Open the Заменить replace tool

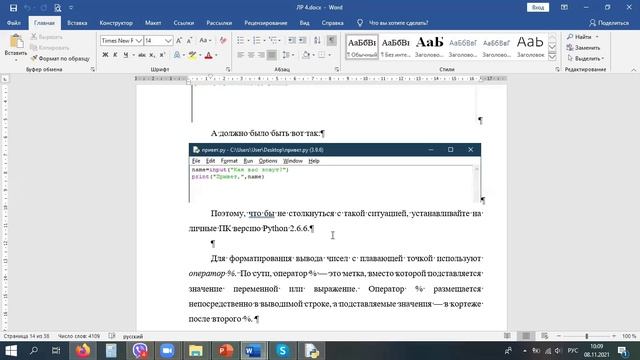pyautogui.click(x=584, y=48)
